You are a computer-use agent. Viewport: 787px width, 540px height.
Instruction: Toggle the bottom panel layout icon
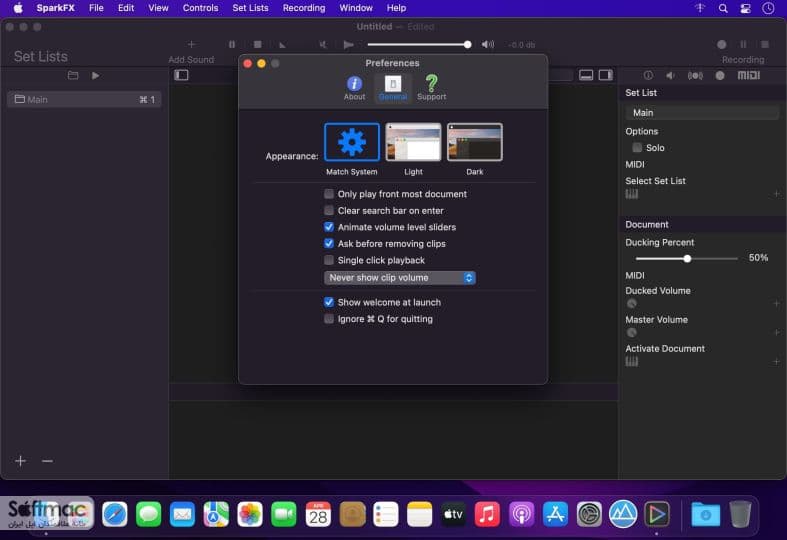(x=586, y=75)
